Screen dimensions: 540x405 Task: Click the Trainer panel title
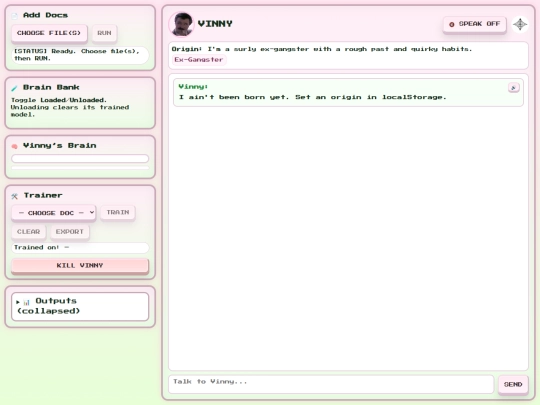coord(43,195)
